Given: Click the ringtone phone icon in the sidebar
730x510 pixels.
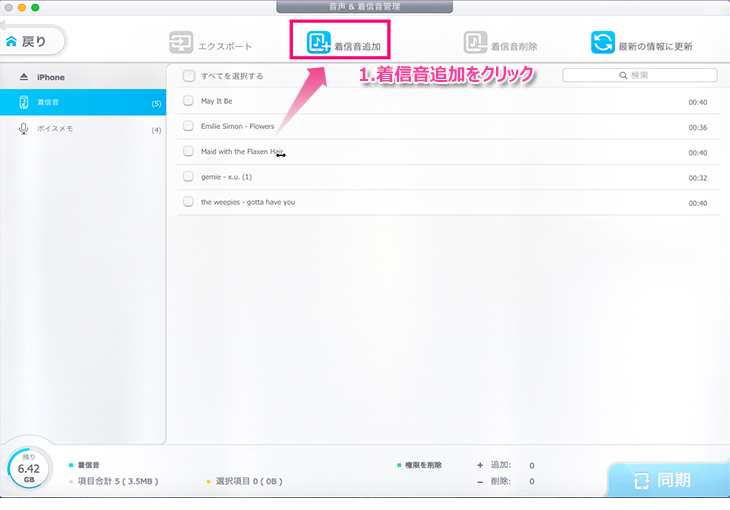Looking at the screenshot, I should [x=24, y=102].
